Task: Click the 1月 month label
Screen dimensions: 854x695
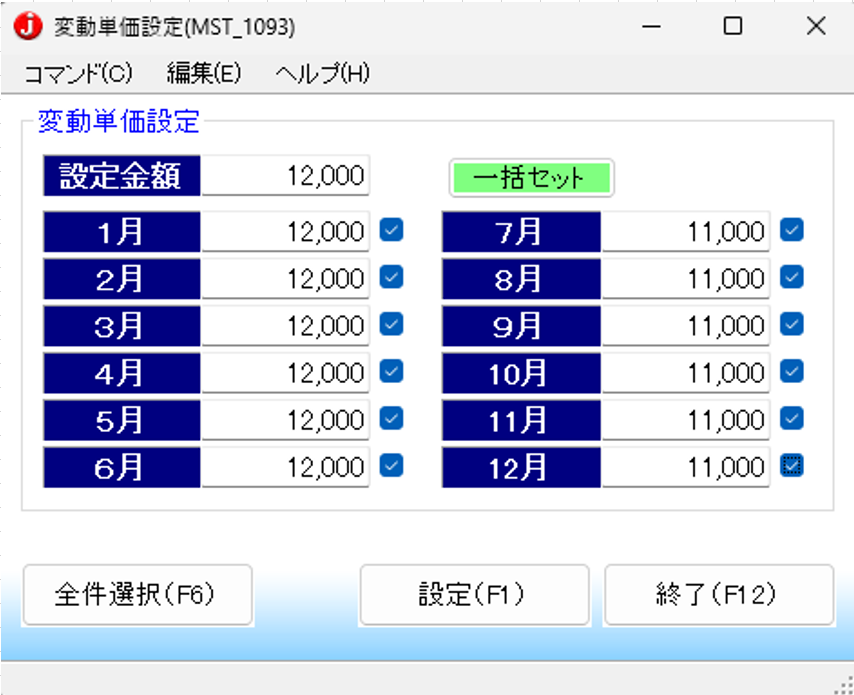Action: coord(122,231)
